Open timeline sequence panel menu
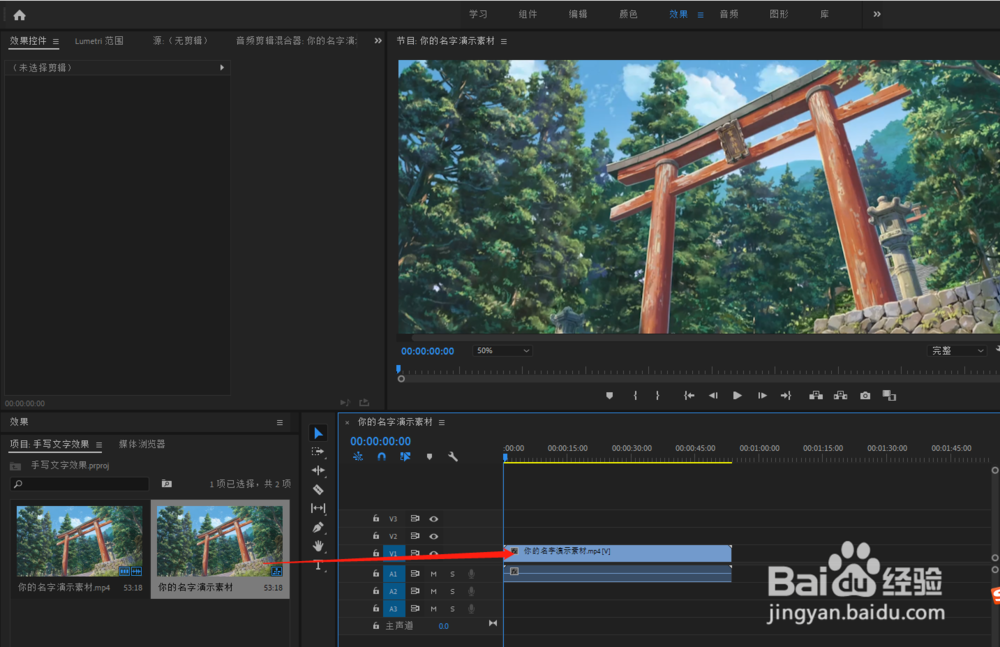1000x647 pixels. point(441,422)
